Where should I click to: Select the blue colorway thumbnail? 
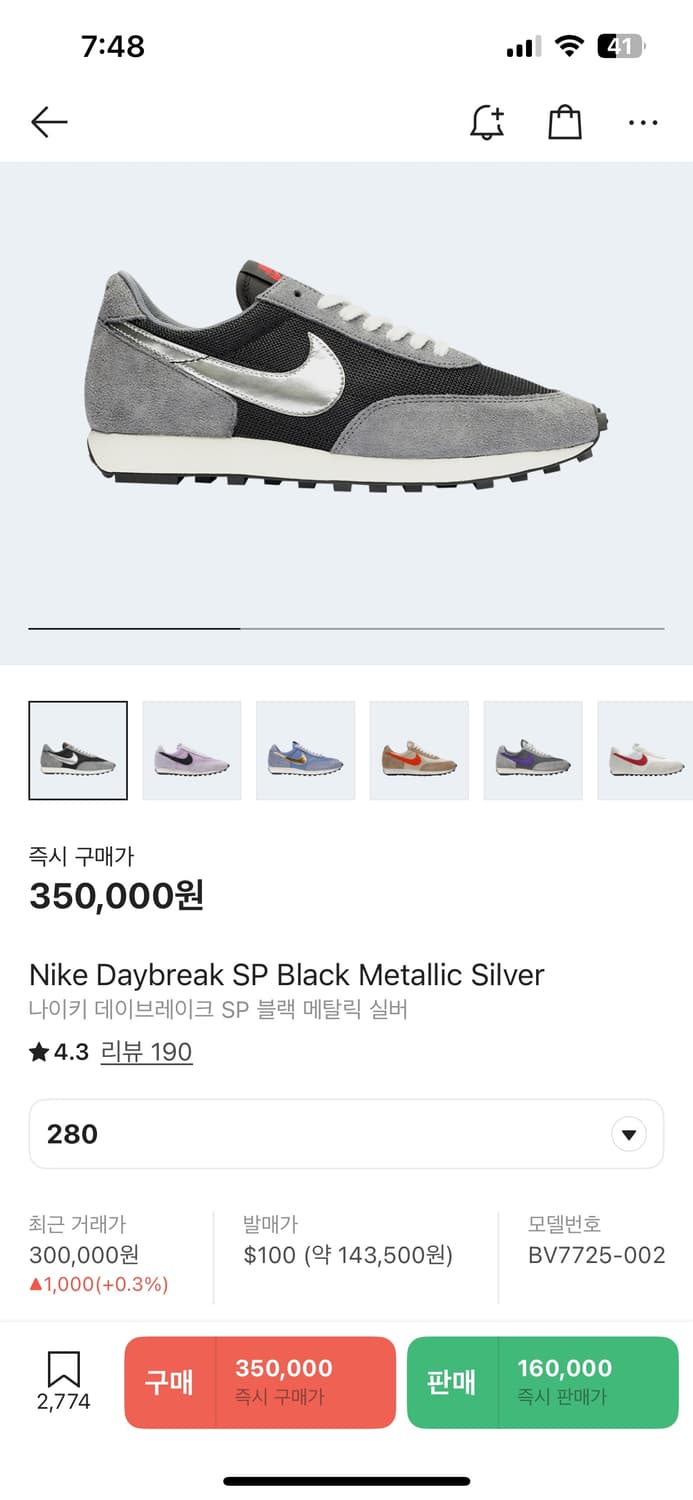(x=306, y=751)
